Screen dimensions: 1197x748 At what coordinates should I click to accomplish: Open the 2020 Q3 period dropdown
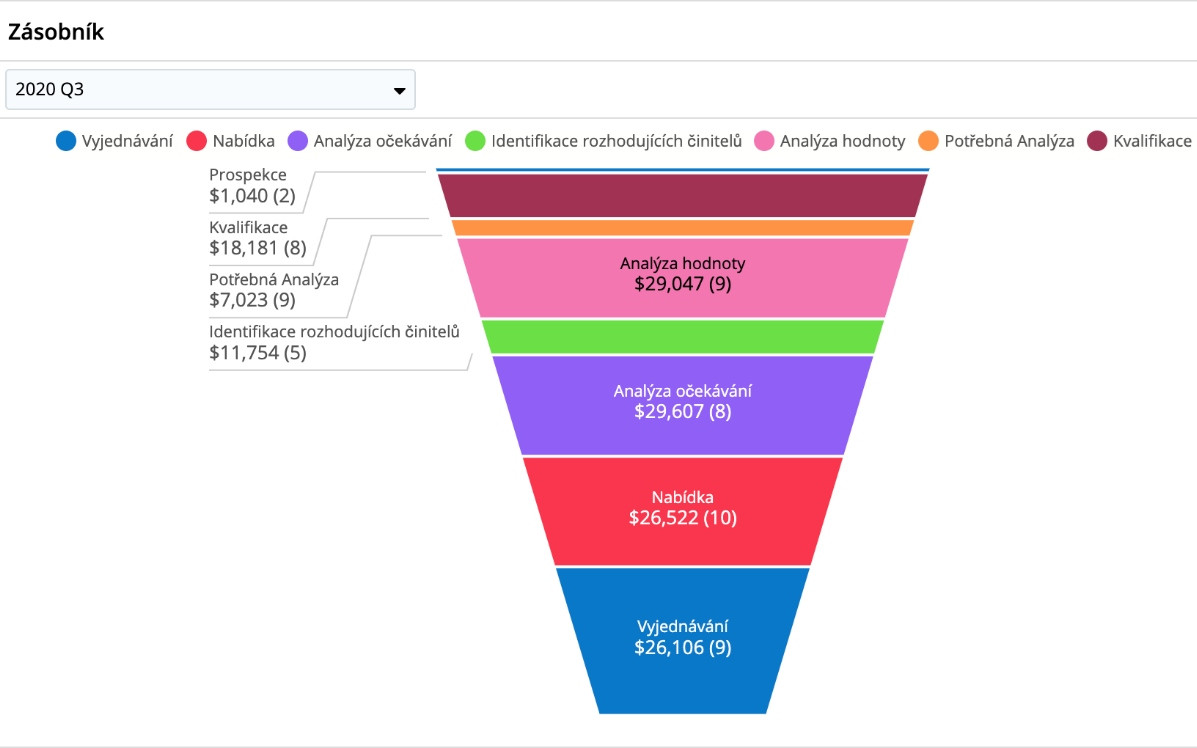210,90
